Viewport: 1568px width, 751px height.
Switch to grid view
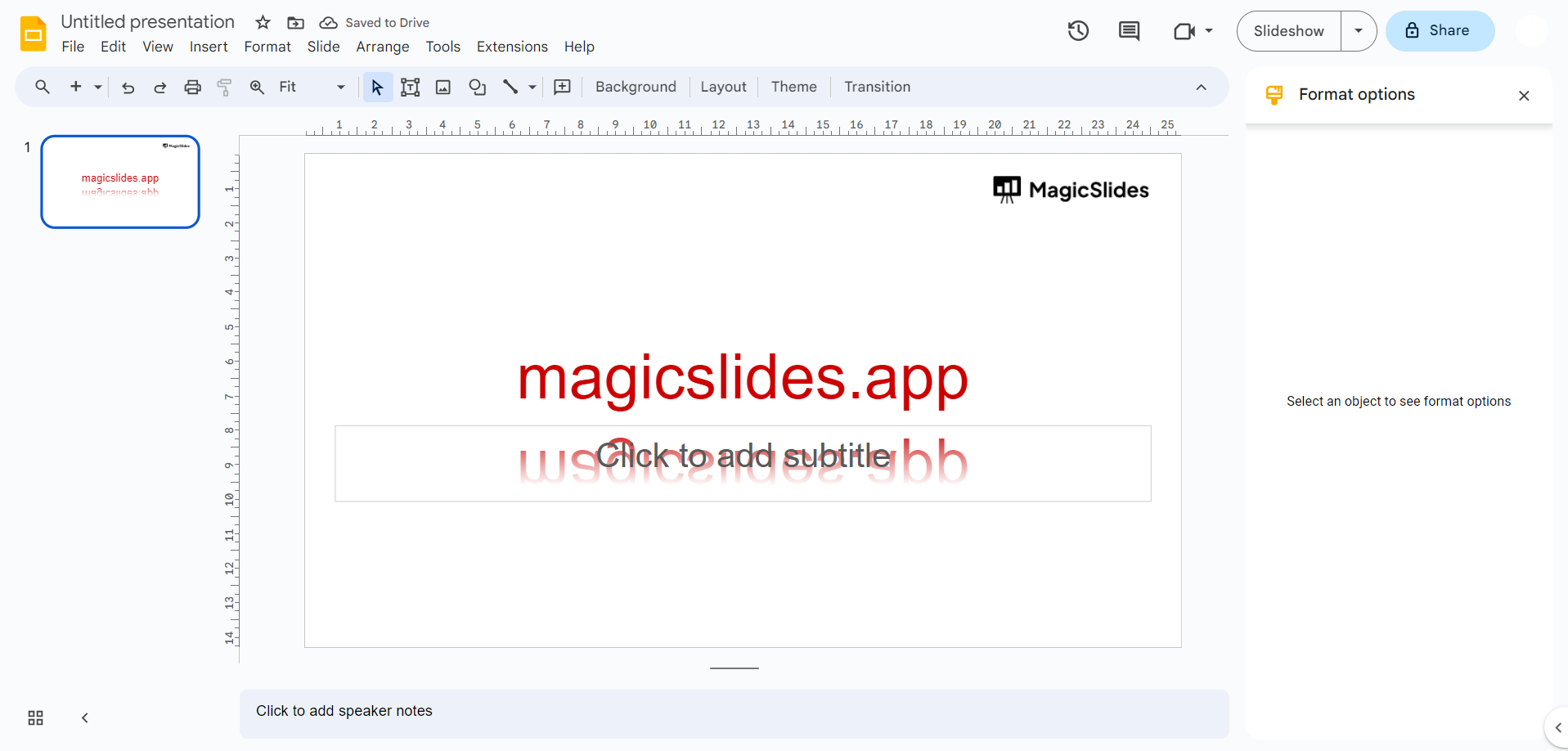[35, 717]
